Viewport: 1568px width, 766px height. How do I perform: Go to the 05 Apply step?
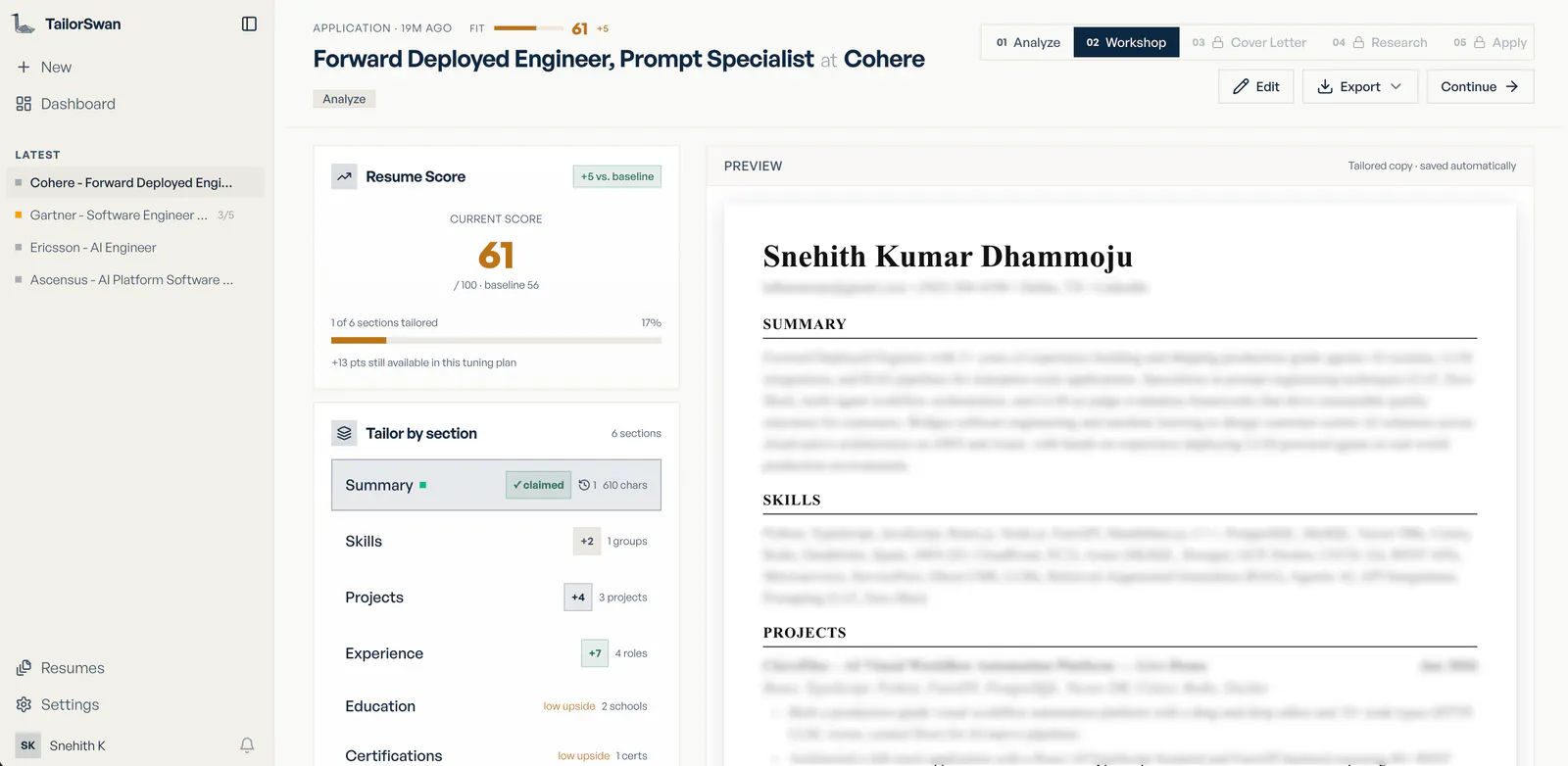tap(1490, 42)
